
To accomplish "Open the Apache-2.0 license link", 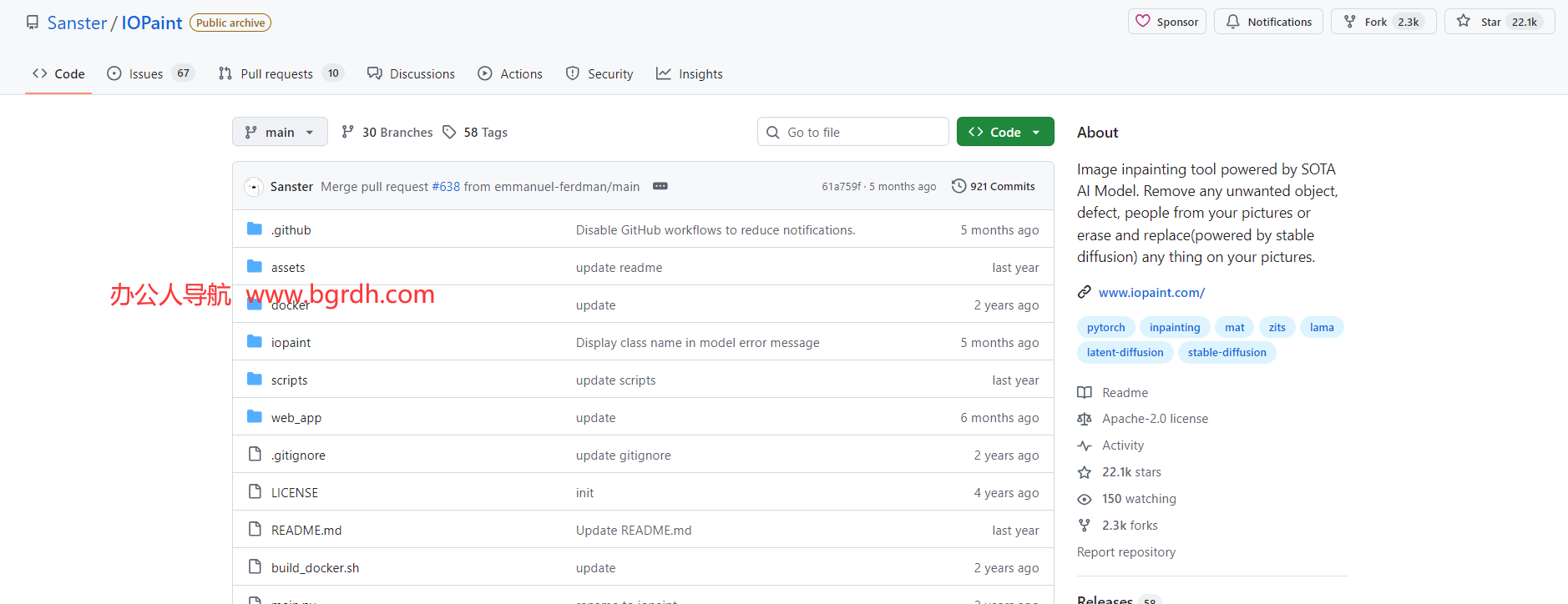I will [x=1155, y=419].
